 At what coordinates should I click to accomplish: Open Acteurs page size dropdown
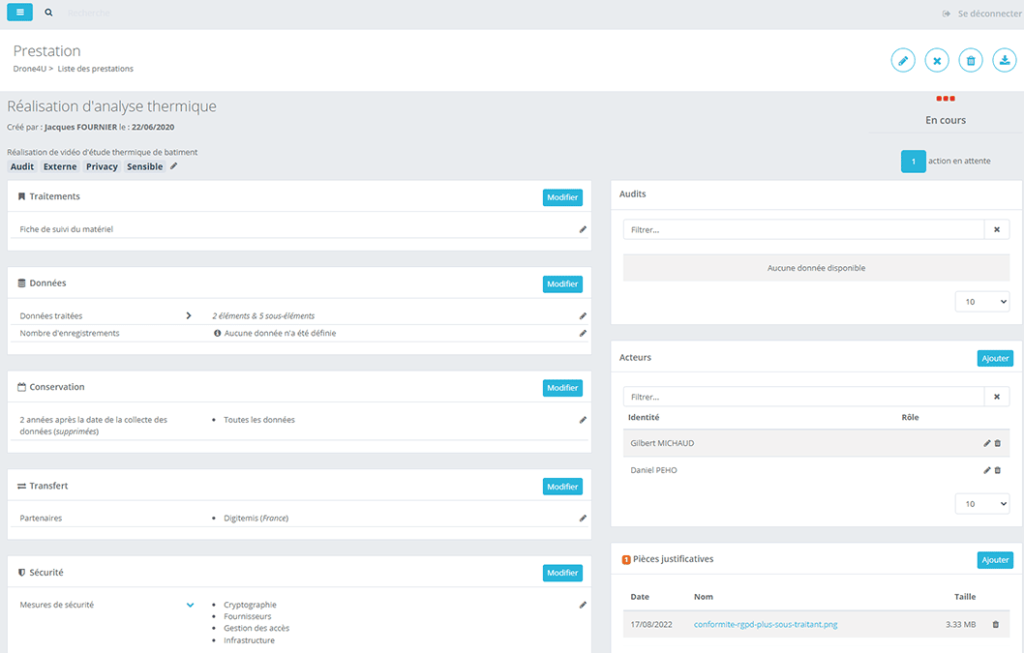pos(982,504)
